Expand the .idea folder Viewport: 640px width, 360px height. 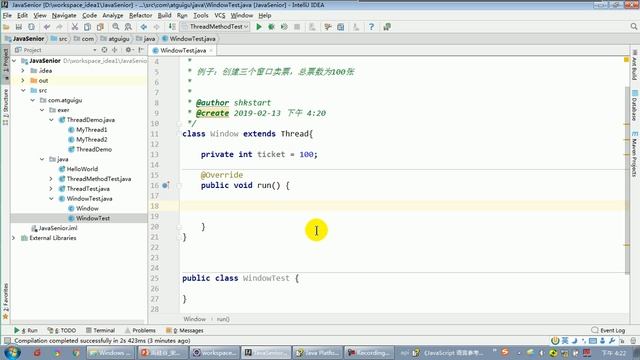point(23,71)
